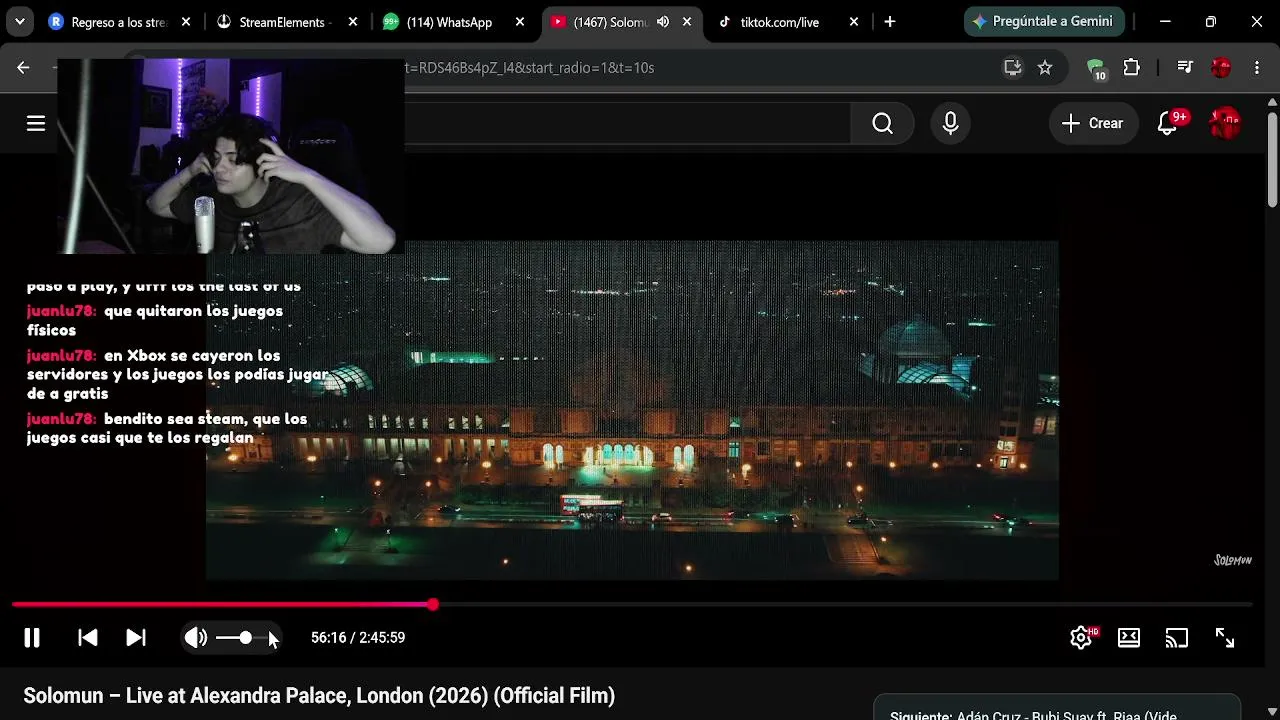Skip to the next video
The image size is (1280, 720).
(136, 638)
